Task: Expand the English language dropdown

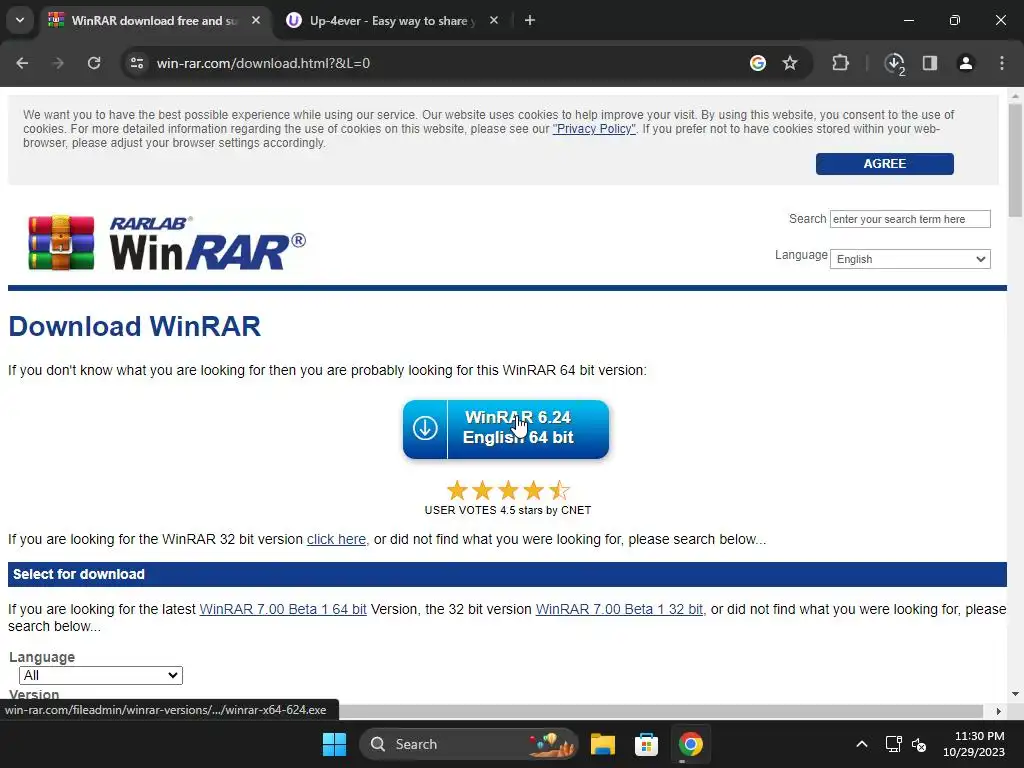Action: (910, 259)
